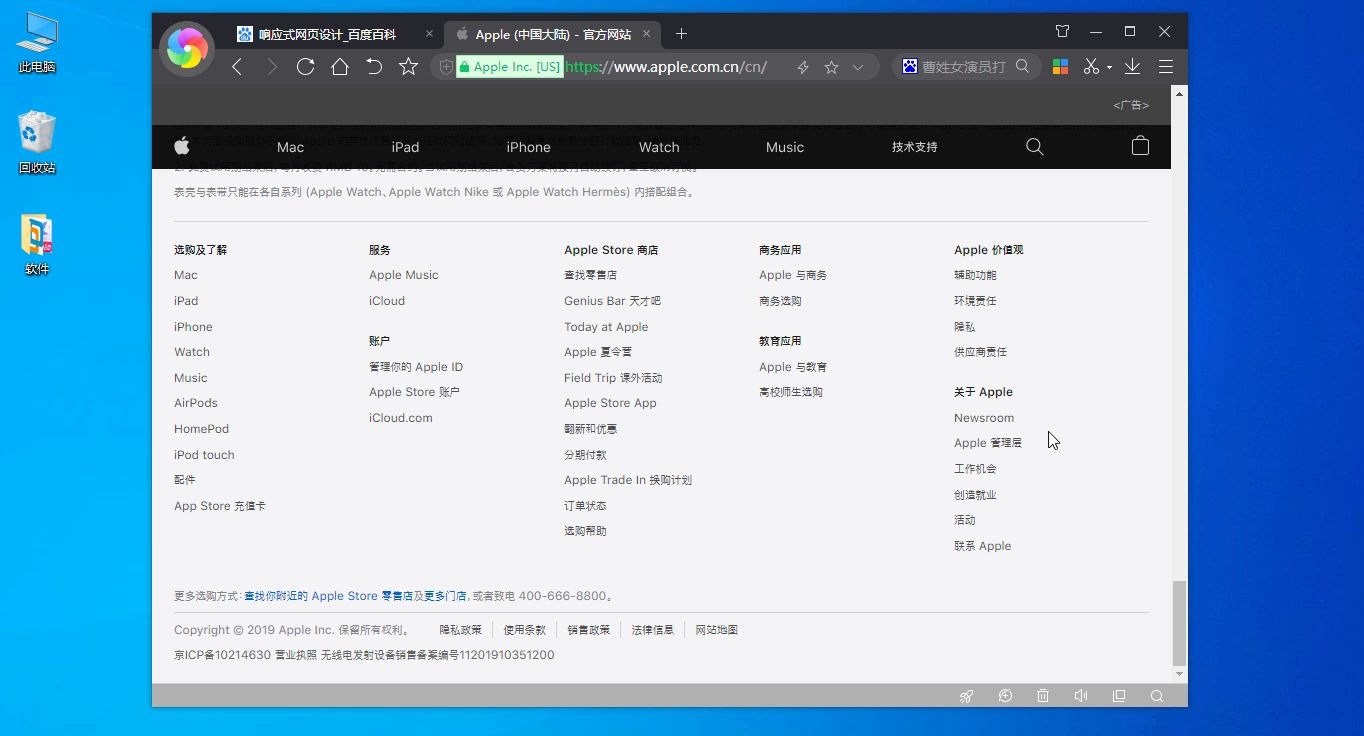
Task: Click the shield icon in the address bar
Action: click(x=447, y=67)
